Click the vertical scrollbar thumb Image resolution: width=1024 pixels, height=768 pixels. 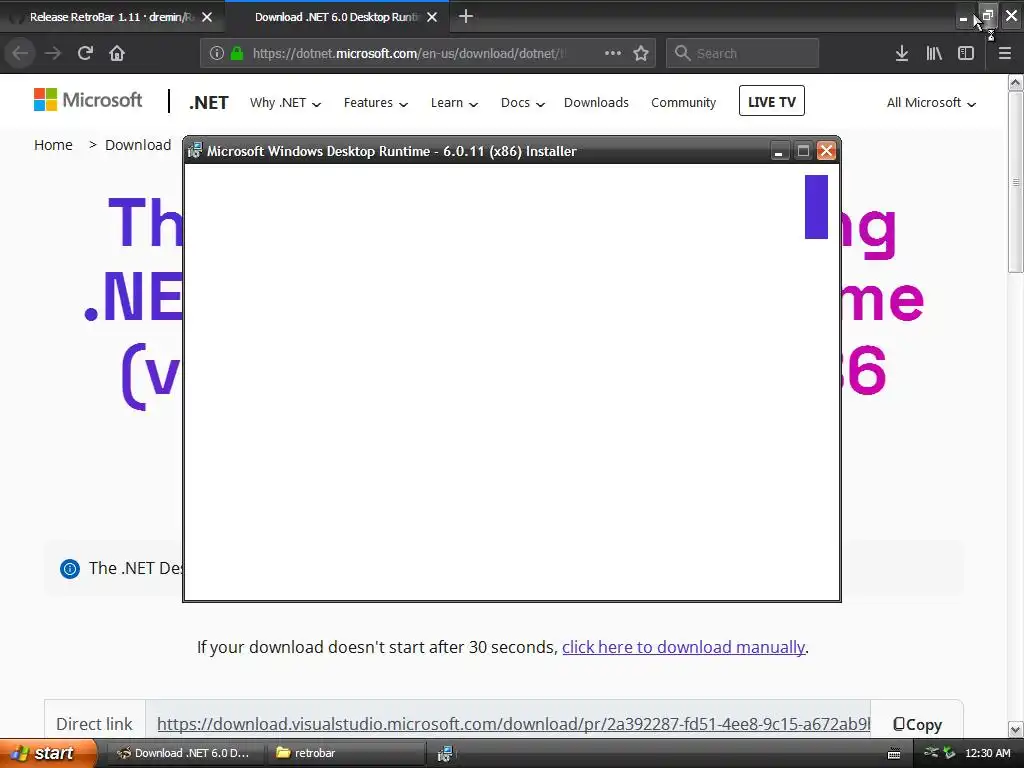(1016, 182)
